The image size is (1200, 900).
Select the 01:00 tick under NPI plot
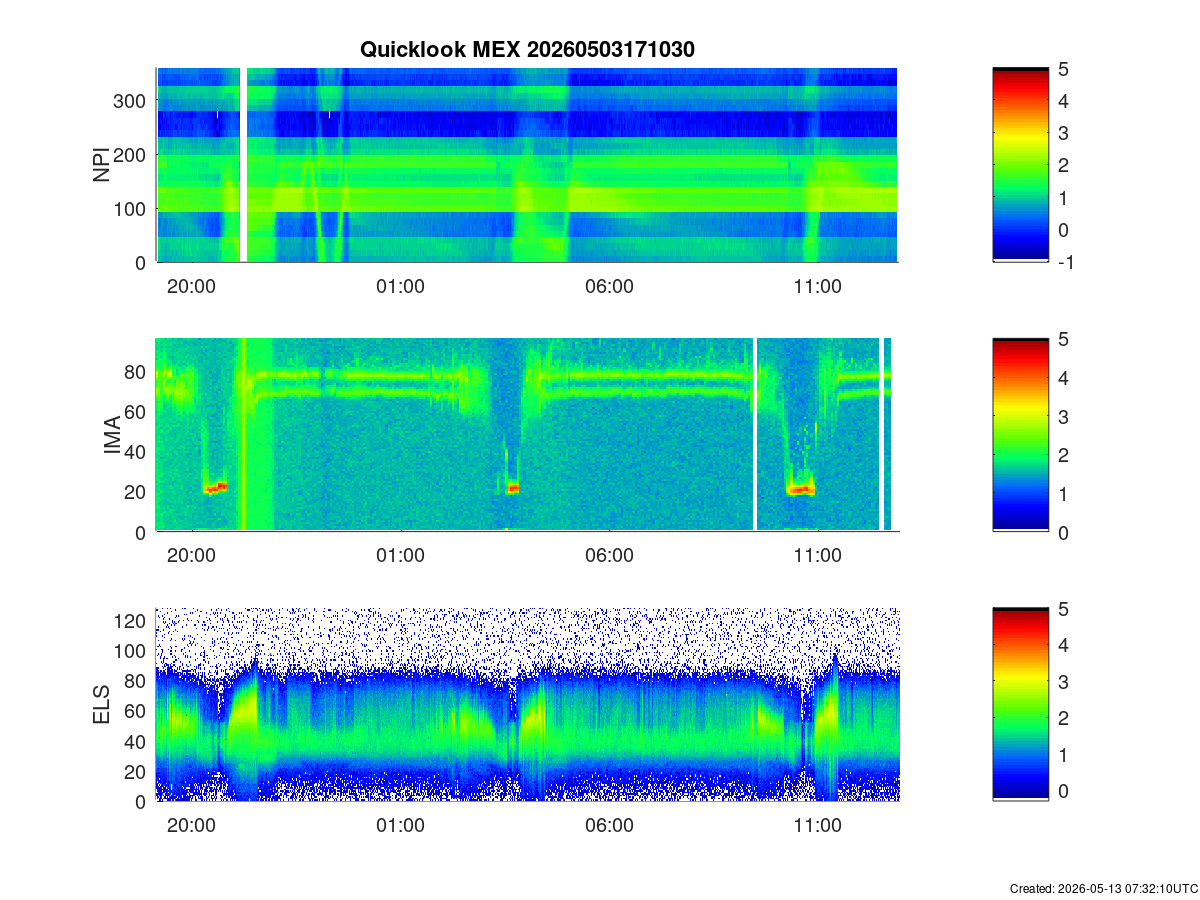[x=400, y=287]
